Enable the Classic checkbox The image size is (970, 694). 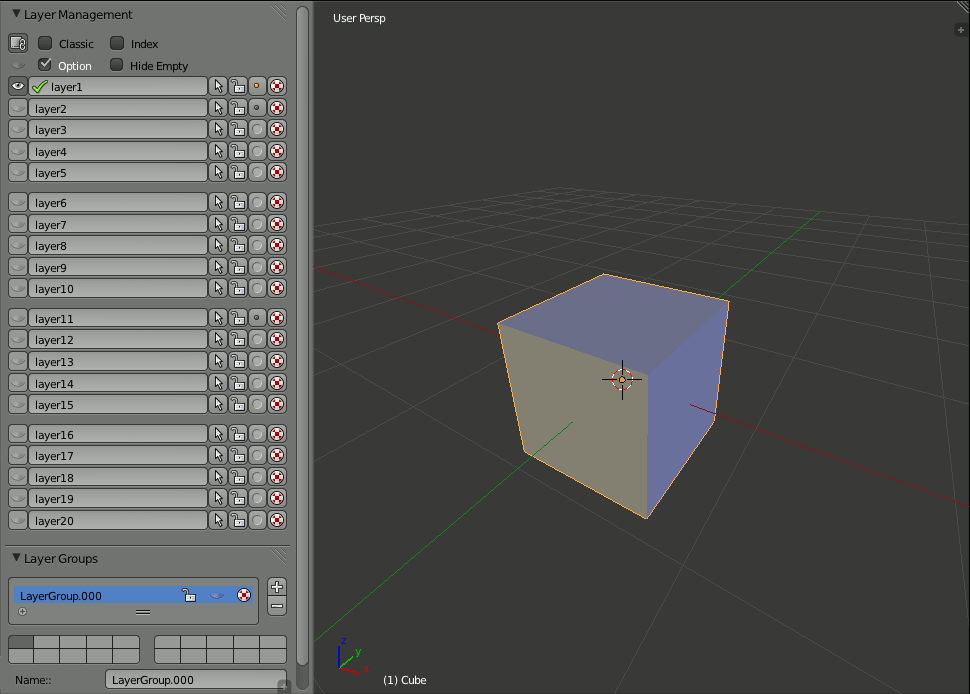coord(45,43)
